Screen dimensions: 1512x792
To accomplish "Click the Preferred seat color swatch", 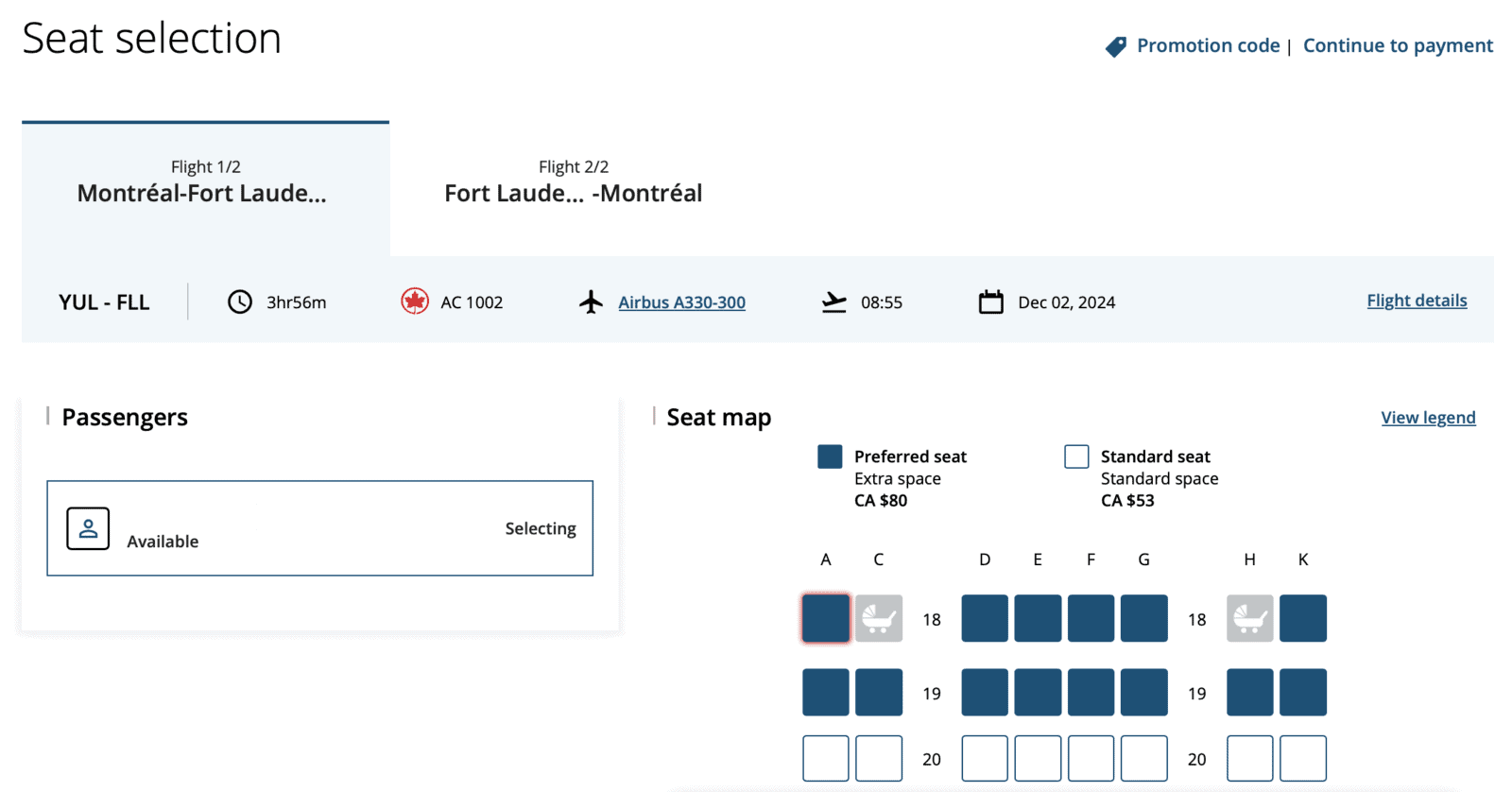I will [829, 456].
